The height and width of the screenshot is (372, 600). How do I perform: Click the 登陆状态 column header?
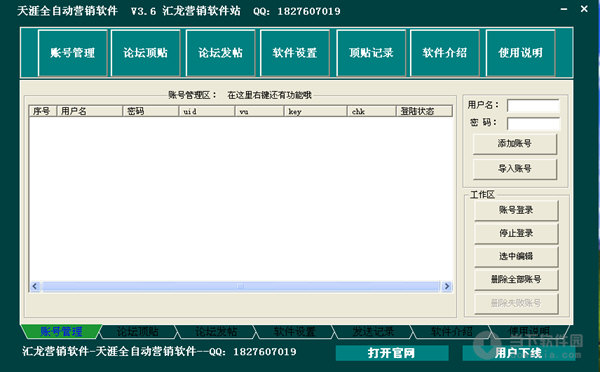(424, 111)
